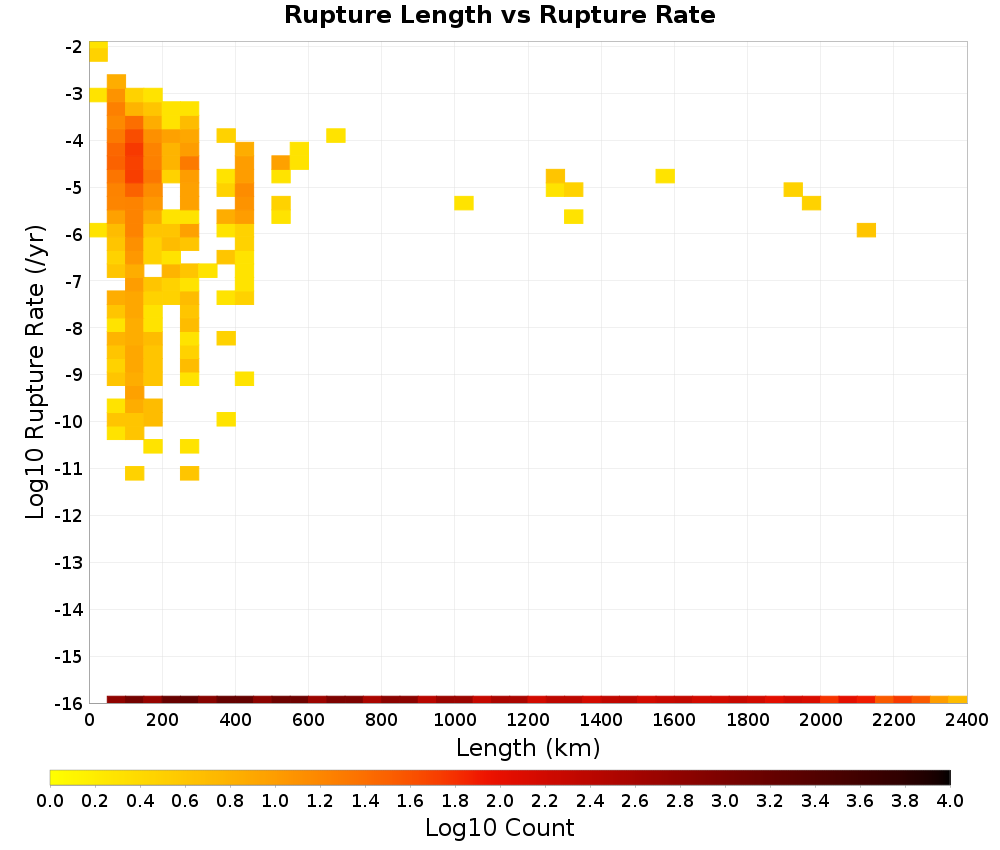Click the y-axis tick label "-12"
This screenshot has height=850, width=1000.
click(69, 516)
